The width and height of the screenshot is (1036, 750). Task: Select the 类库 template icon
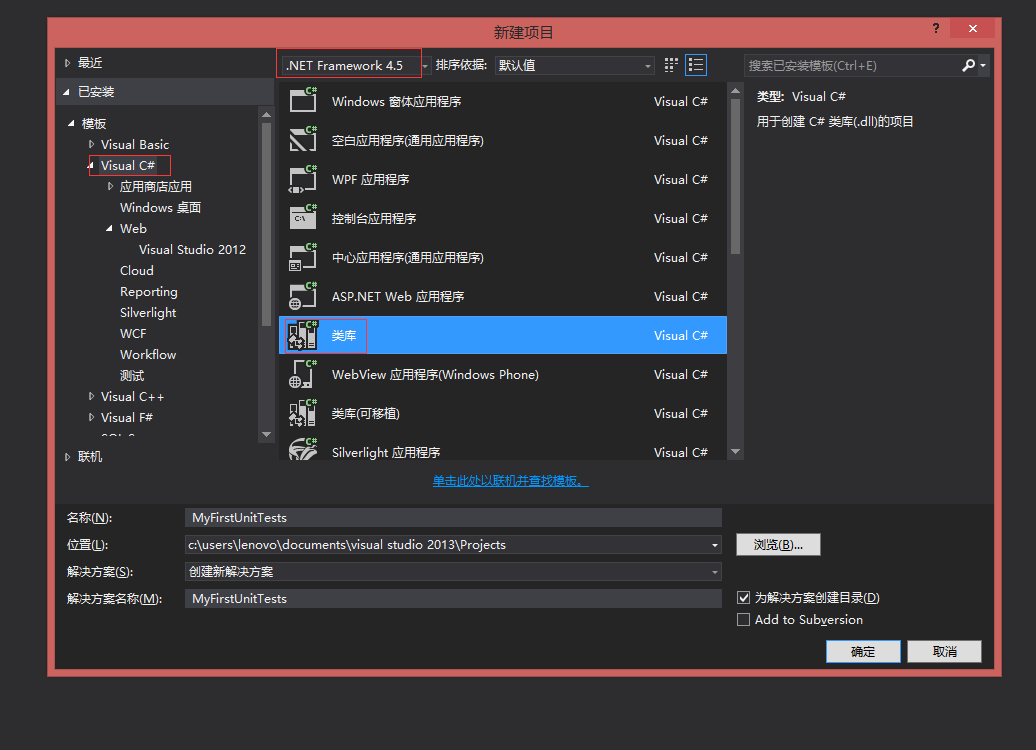point(303,335)
